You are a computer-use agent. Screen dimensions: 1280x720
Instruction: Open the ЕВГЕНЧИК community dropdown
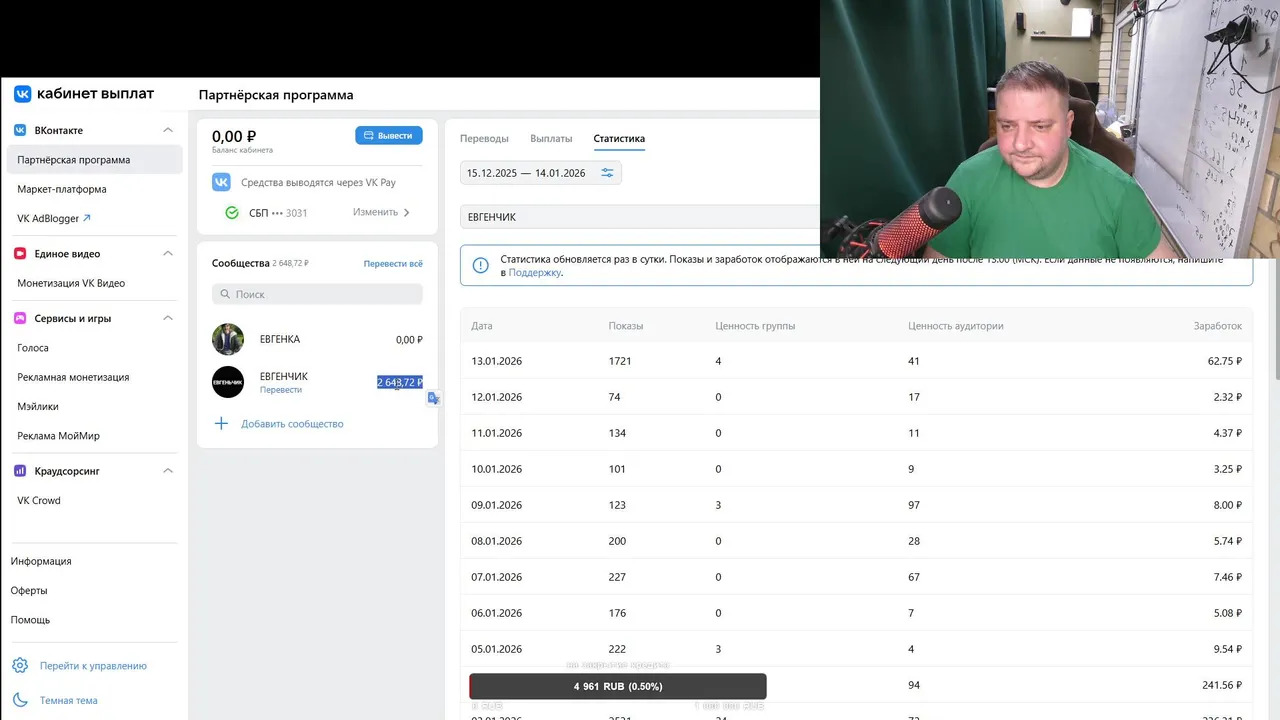[640, 217]
